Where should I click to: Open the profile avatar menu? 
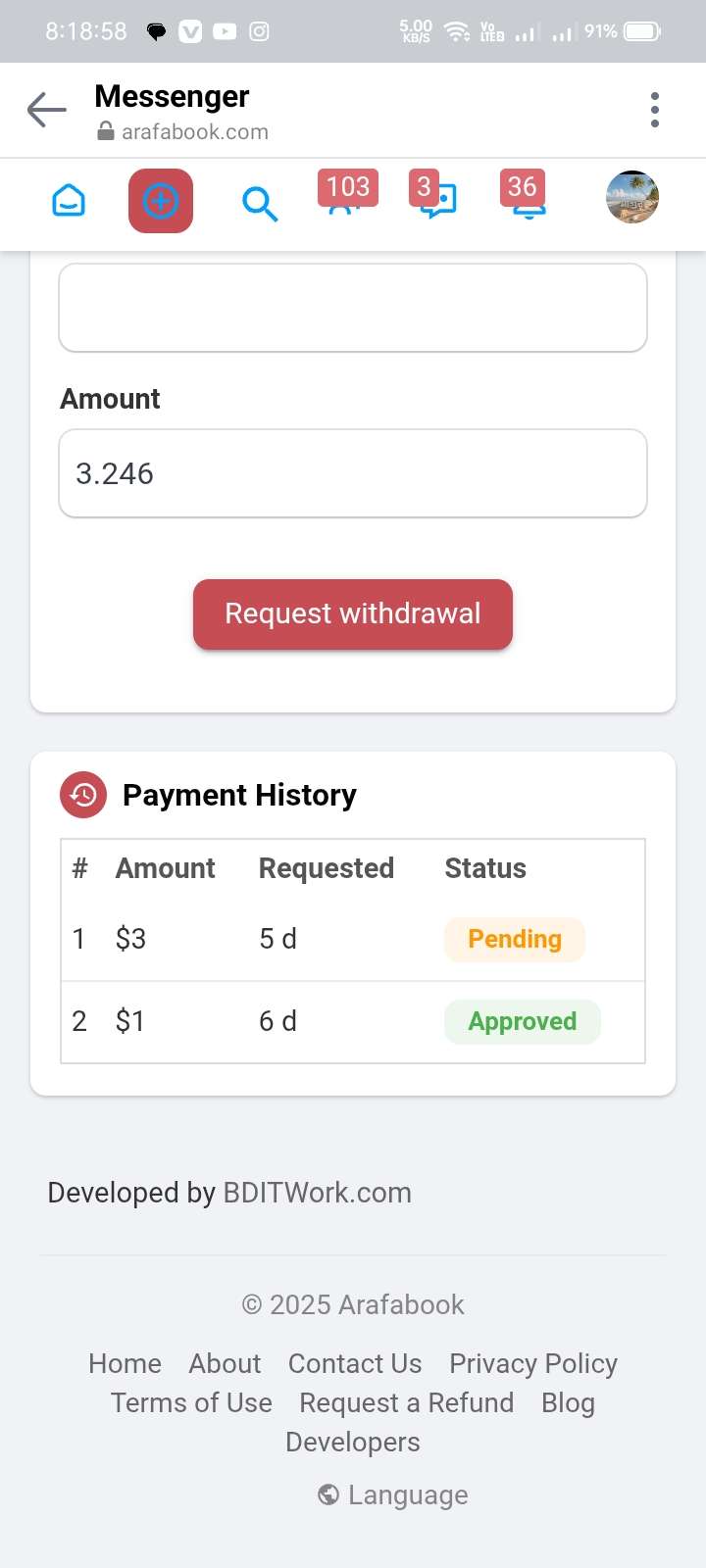pyautogui.click(x=632, y=197)
